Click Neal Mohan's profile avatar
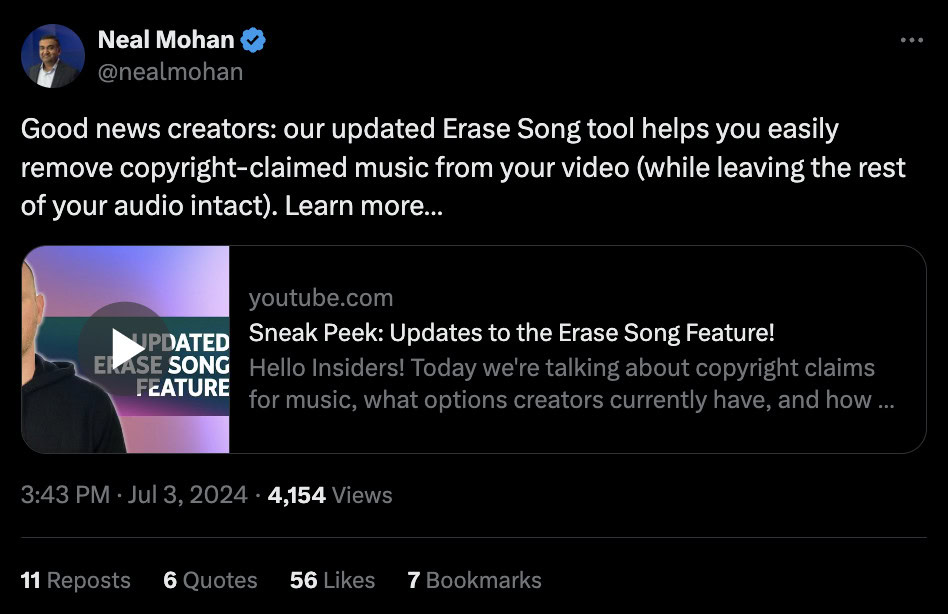The width and height of the screenshot is (948, 614). [53, 56]
